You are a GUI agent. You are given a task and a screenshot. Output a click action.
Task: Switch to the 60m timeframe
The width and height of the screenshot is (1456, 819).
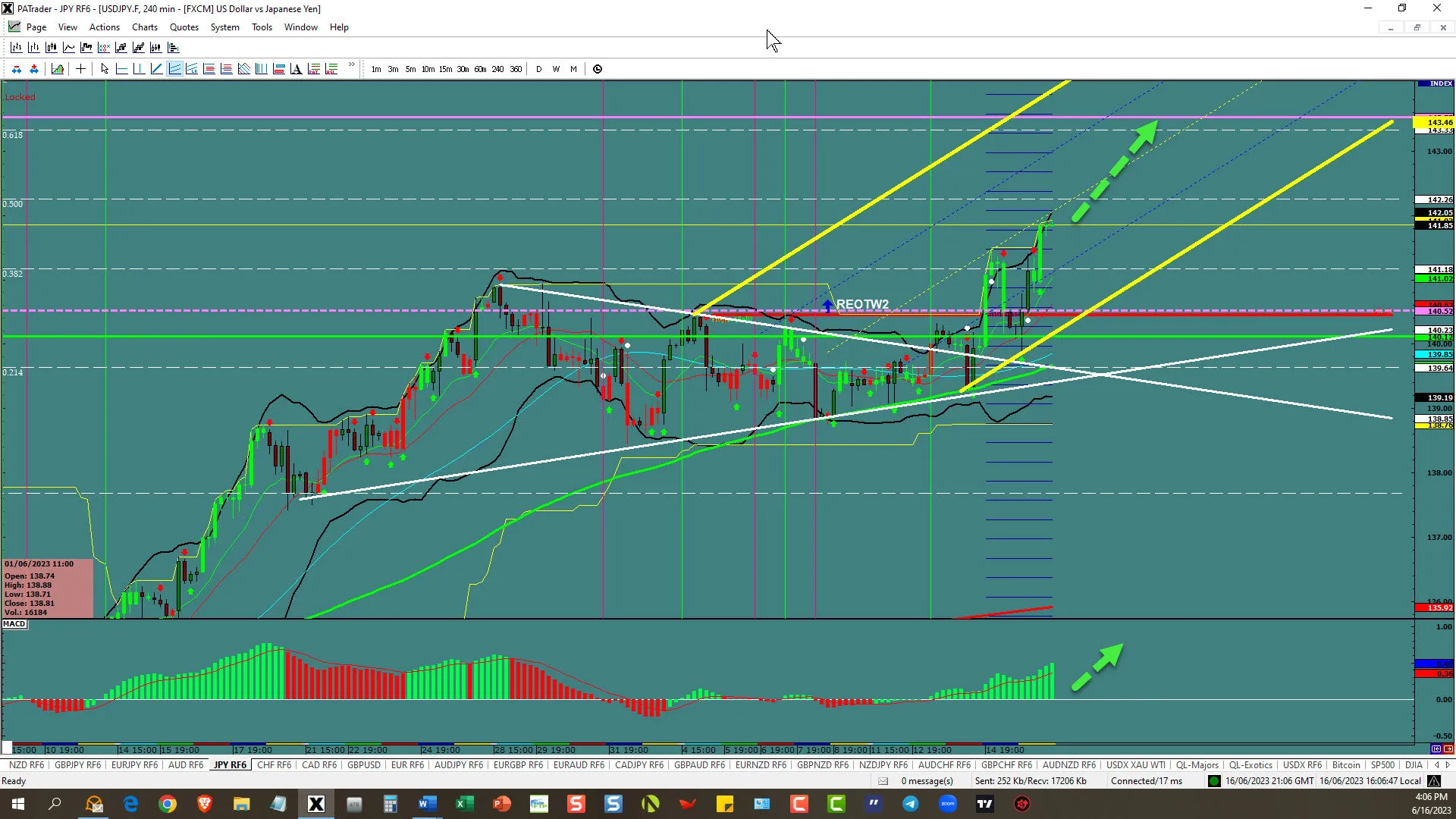coord(480,69)
